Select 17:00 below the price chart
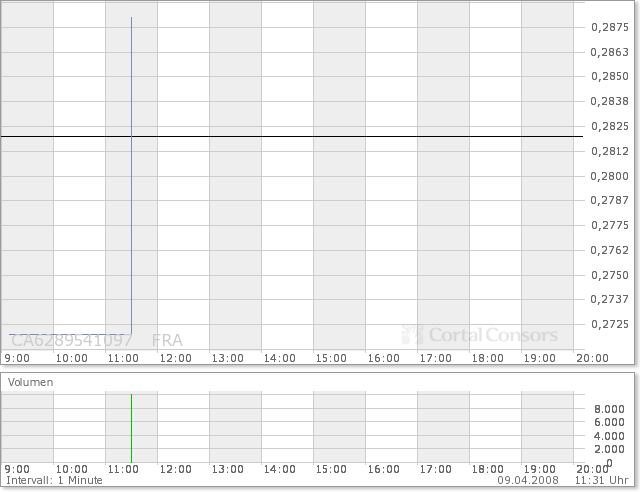640x492 pixels. (436, 358)
